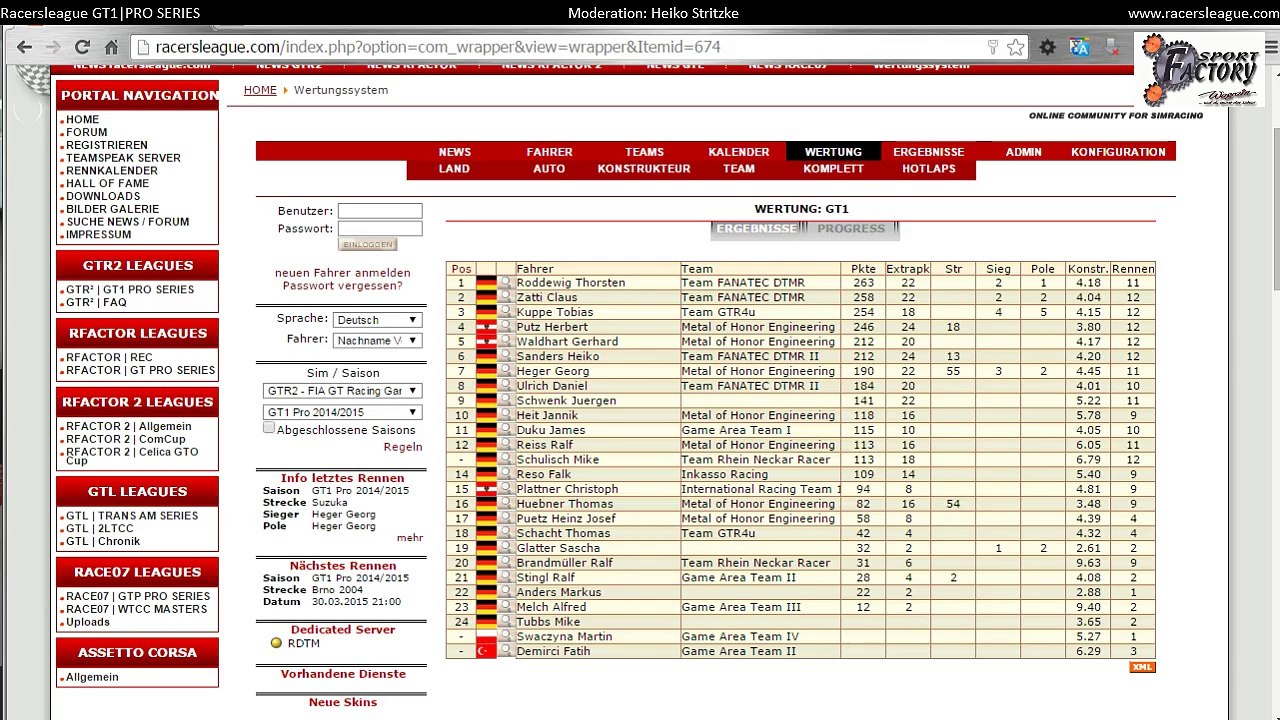Image resolution: width=1280 pixels, height=720 pixels.
Task: Open the FAHRER menu item
Action: (x=549, y=152)
